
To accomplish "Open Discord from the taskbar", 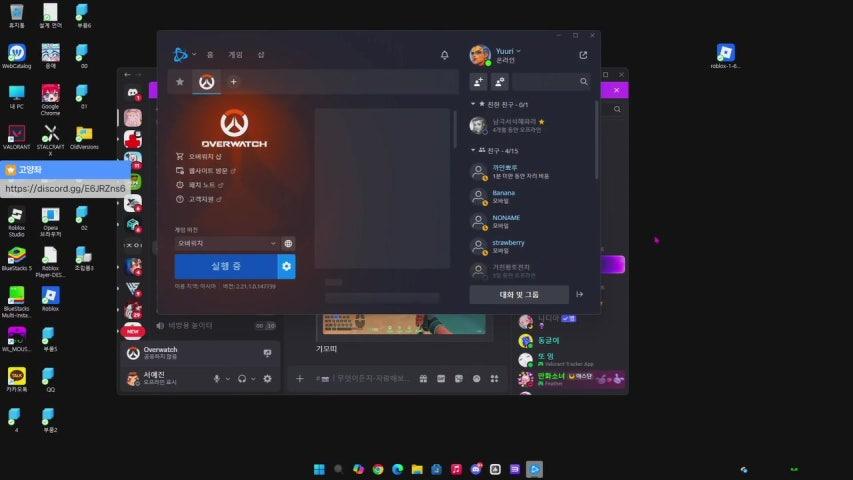I will (476, 469).
